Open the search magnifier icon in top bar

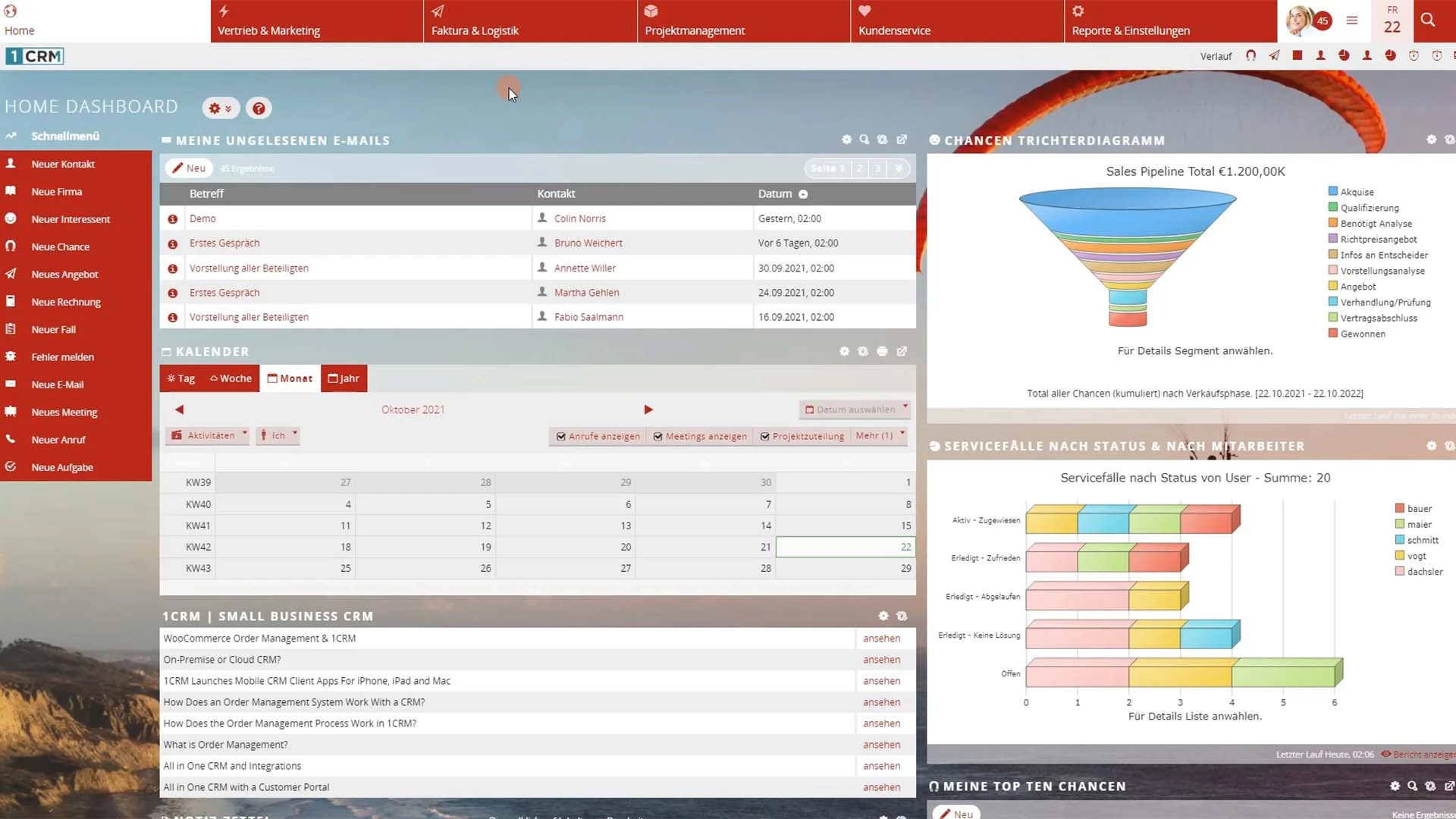1428,20
